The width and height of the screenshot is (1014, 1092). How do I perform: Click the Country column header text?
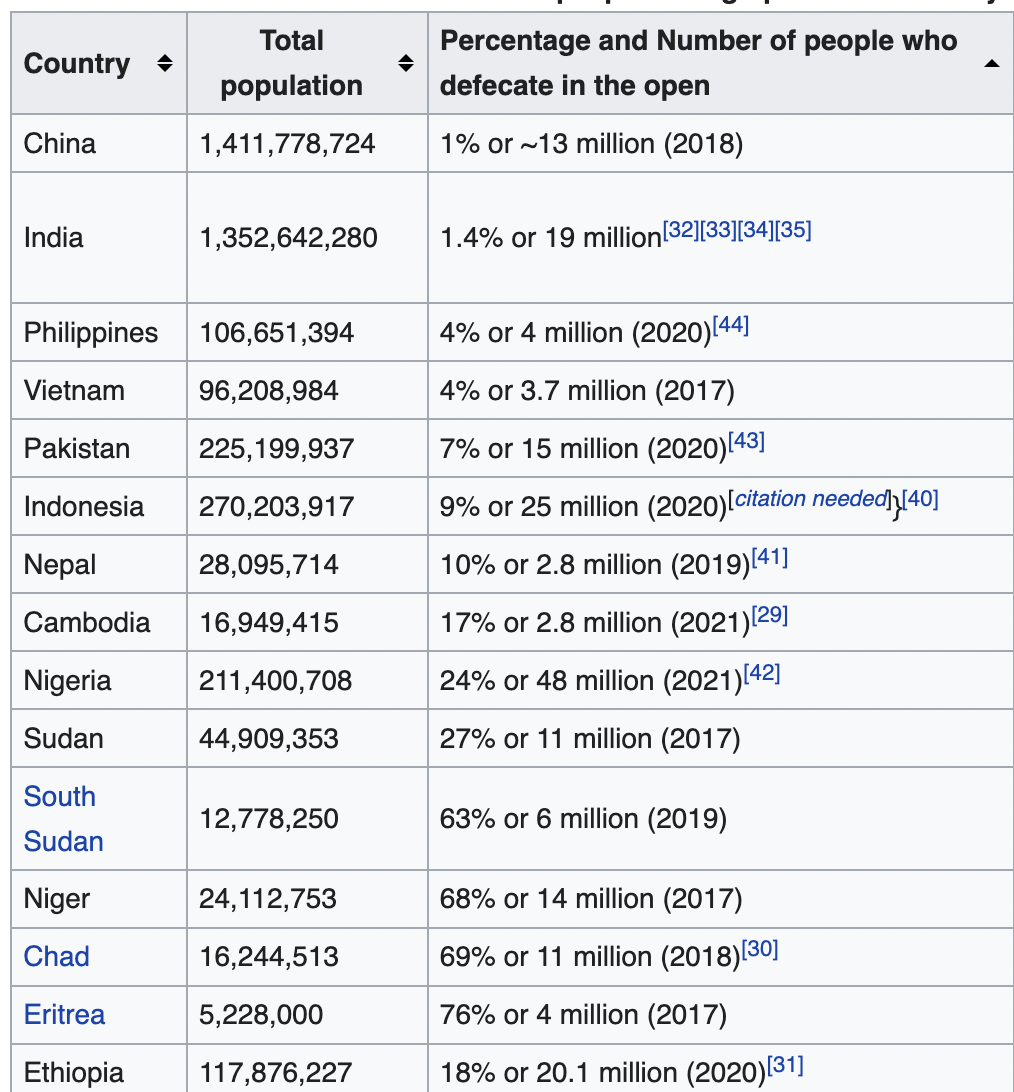click(x=77, y=63)
